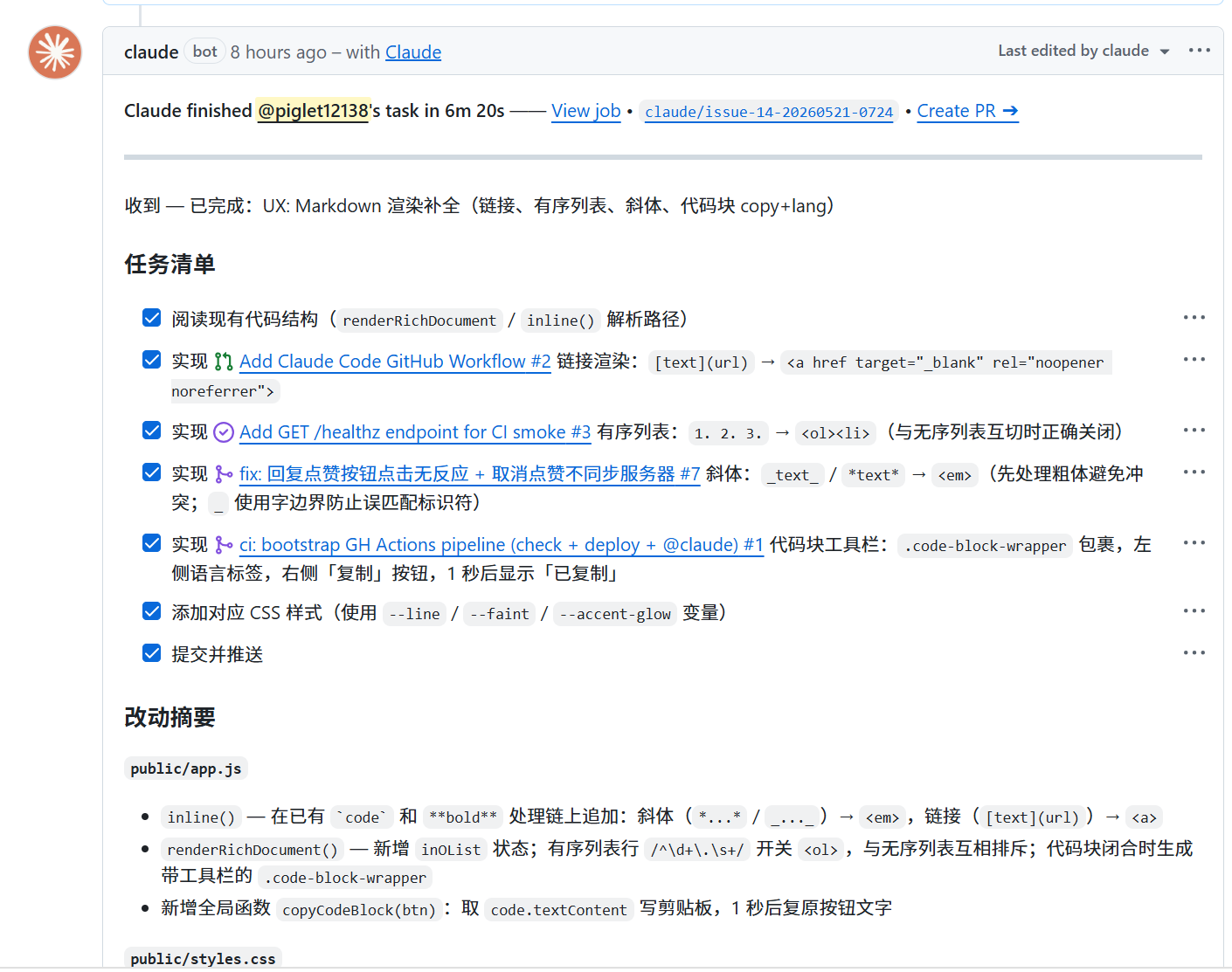Click the 任务清单 heading
Viewport: 1232px width, 972px height.
click(170, 264)
